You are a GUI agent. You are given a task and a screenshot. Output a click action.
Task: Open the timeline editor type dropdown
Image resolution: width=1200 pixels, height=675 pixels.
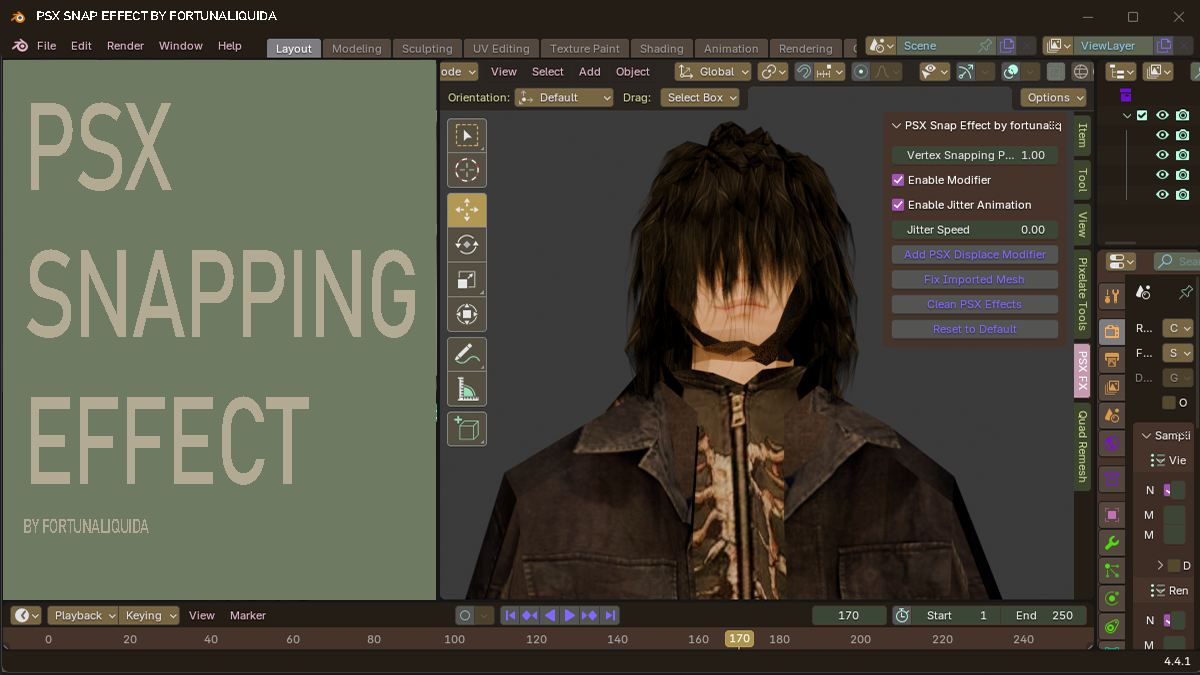[x=26, y=616]
